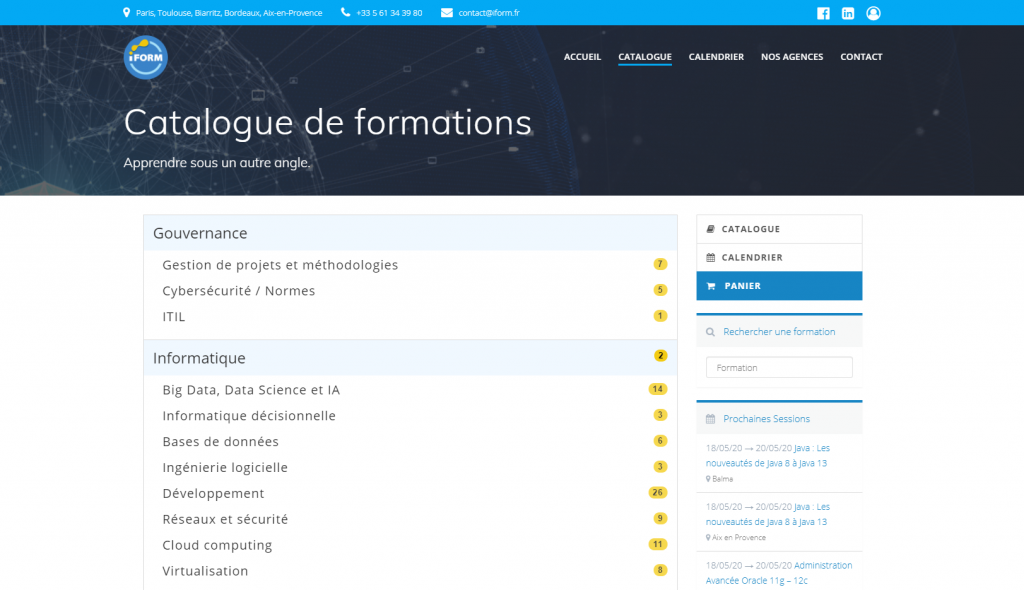Viewport: 1024px width, 590px height.
Task: Open Java 8 à Java 13 Balma session
Action: [x=767, y=455]
